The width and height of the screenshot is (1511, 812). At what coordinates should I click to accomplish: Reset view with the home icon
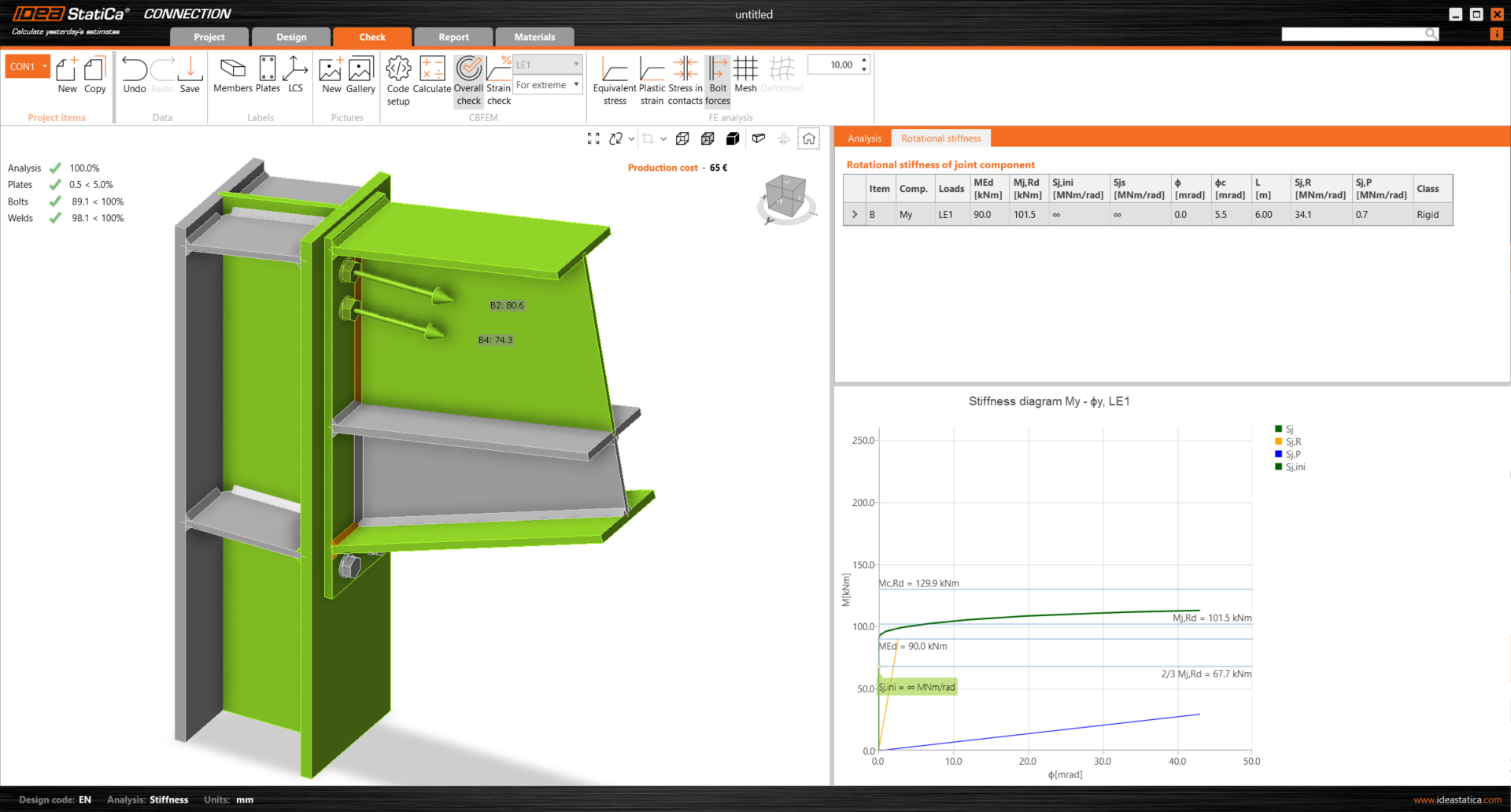[808, 139]
